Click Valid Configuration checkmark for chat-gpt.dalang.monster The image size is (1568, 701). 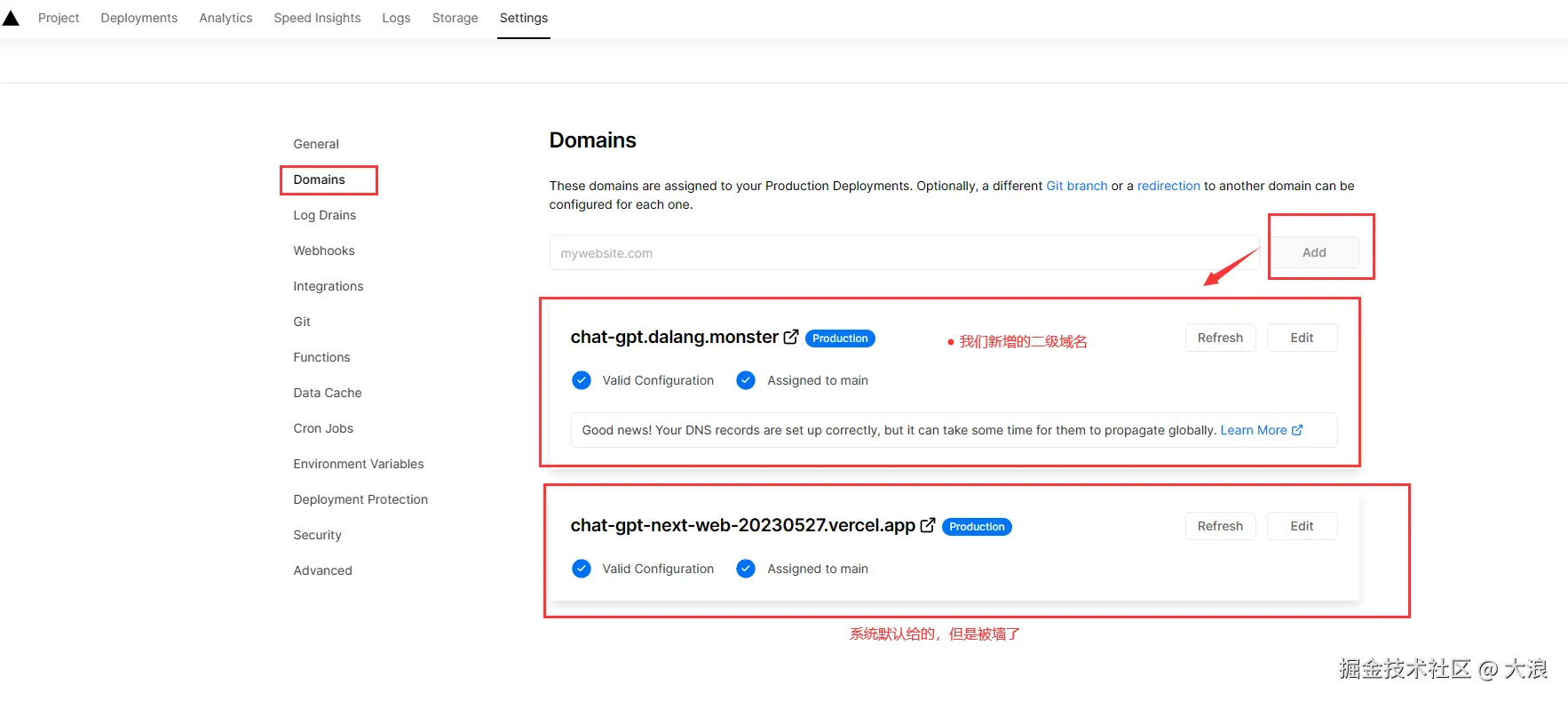pos(582,380)
